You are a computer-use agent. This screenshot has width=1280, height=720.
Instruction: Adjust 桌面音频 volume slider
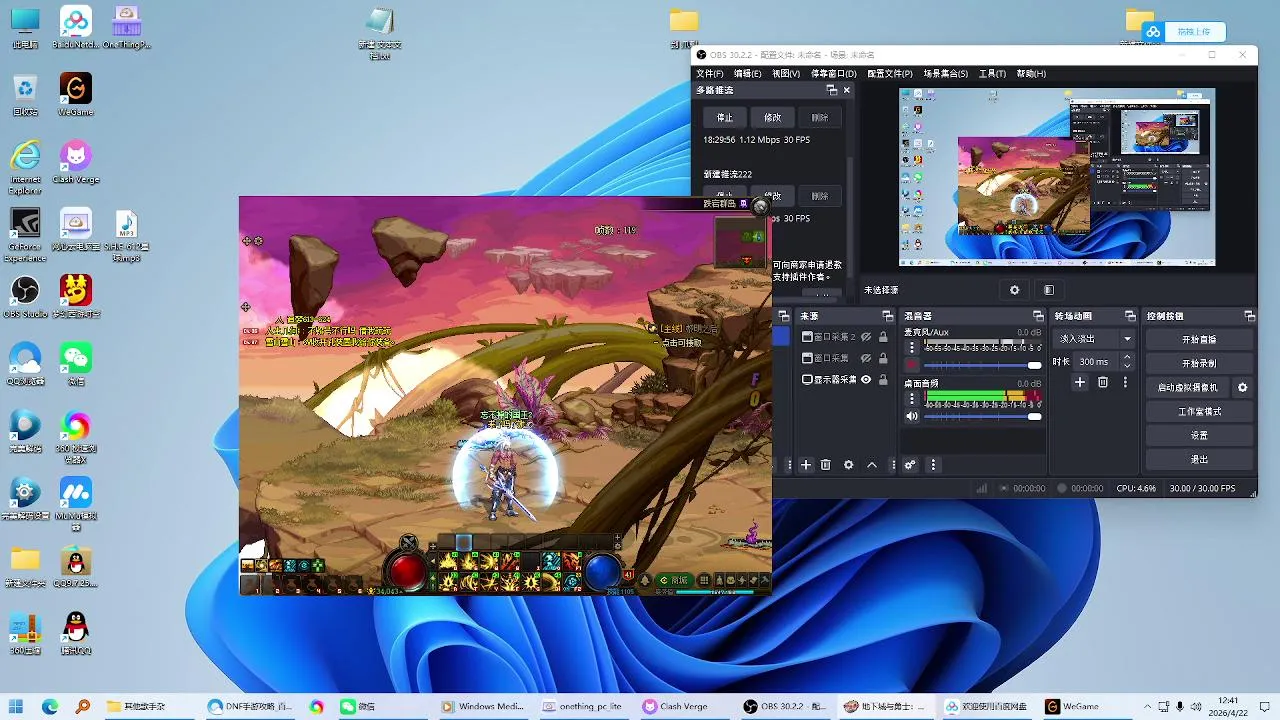pos(983,416)
